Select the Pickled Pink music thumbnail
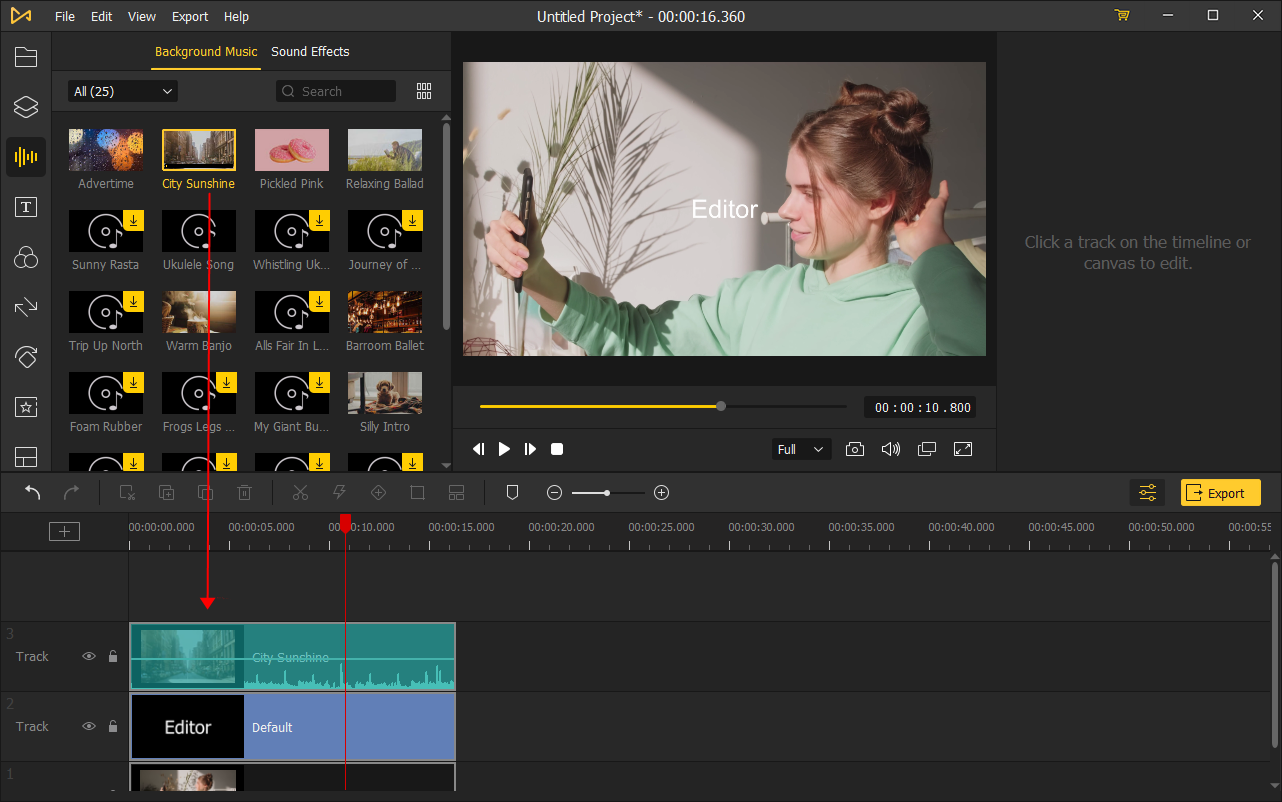Viewport: 1282px width, 802px height. (x=291, y=150)
